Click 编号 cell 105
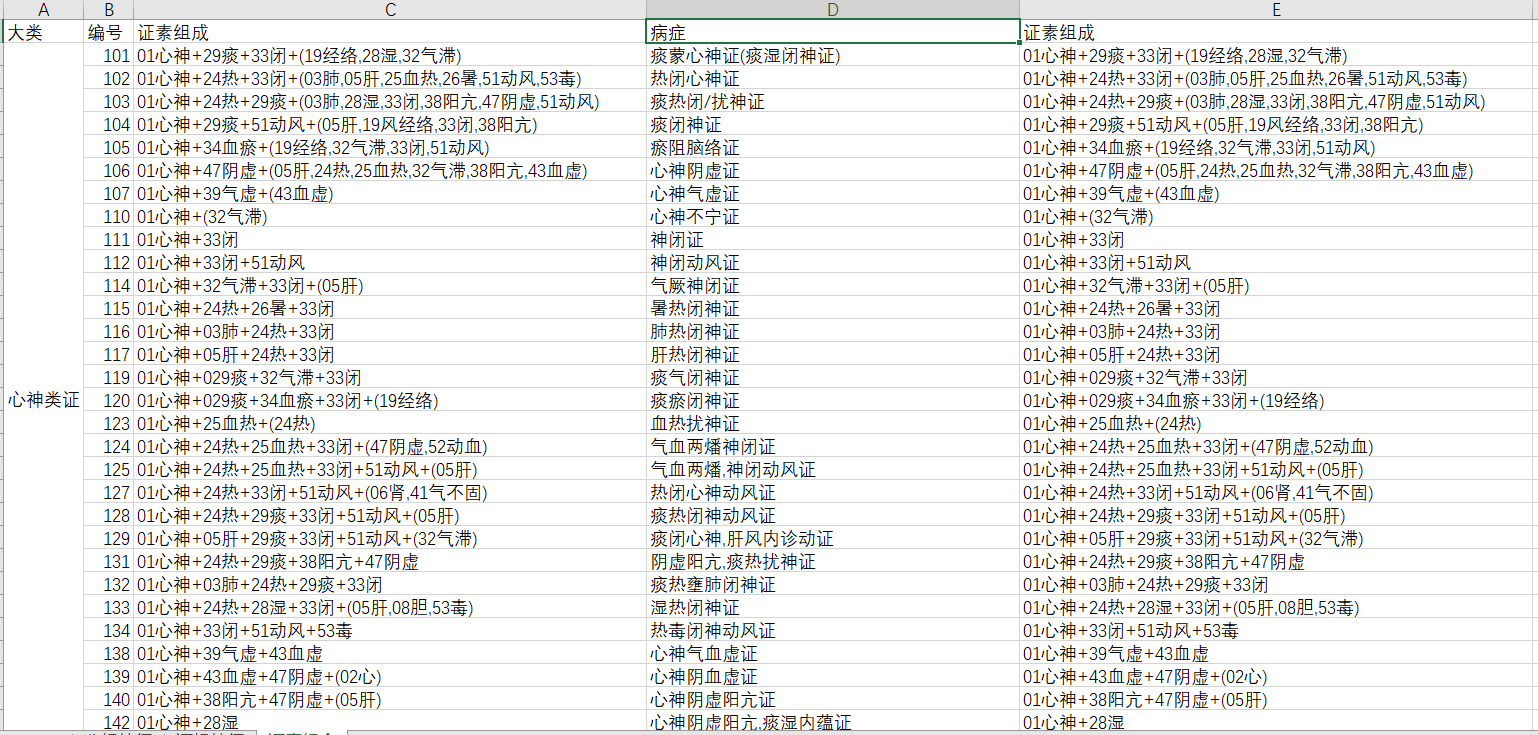The width and height of the screenshot is (1538, 735). (109, 148)
